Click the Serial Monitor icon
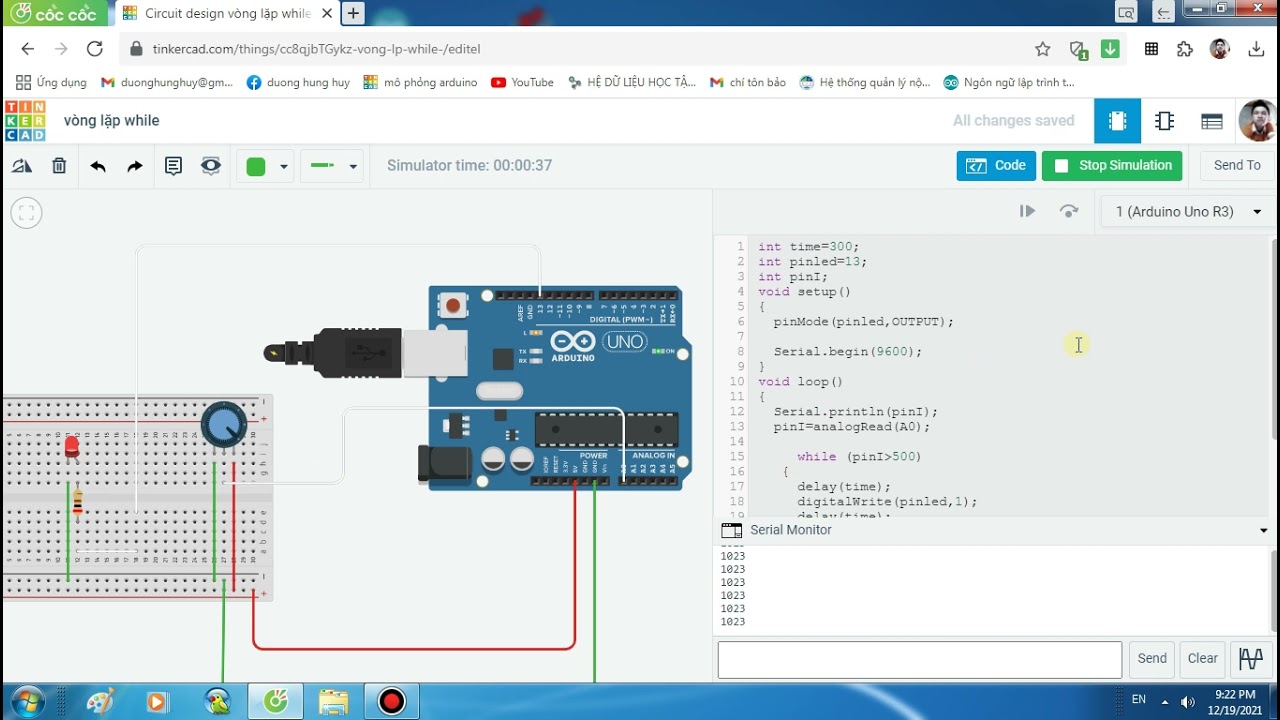The width and height of the screenshot is (1280, 720). 731,530
